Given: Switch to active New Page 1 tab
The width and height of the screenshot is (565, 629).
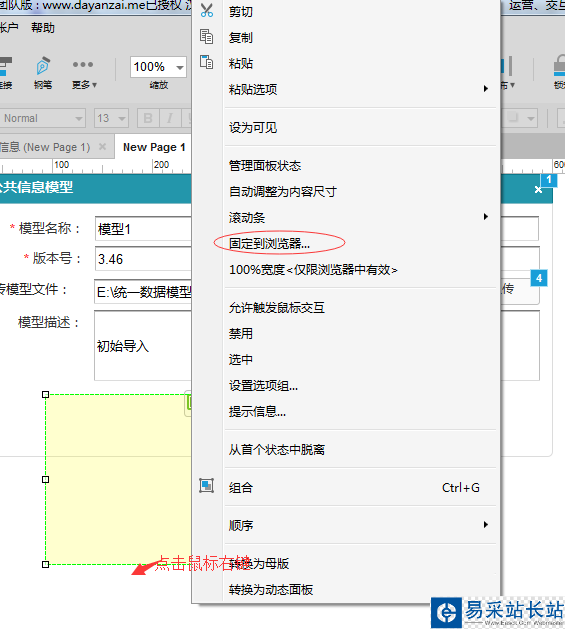Looking at the screenshot, I should point(154,147).
